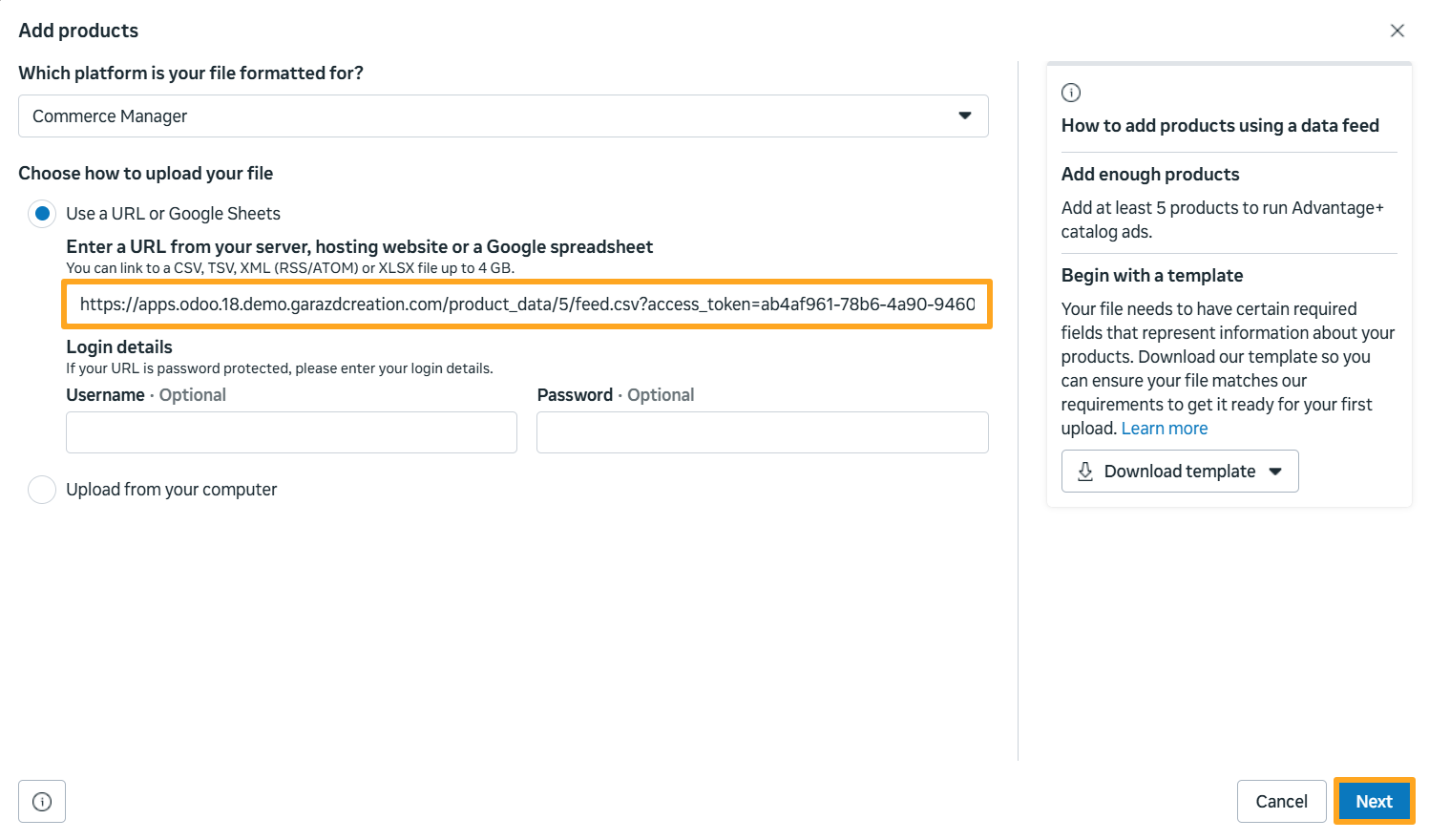
Task: Click the 'Add products' dialog title
Action: click(x=78, y=31)
